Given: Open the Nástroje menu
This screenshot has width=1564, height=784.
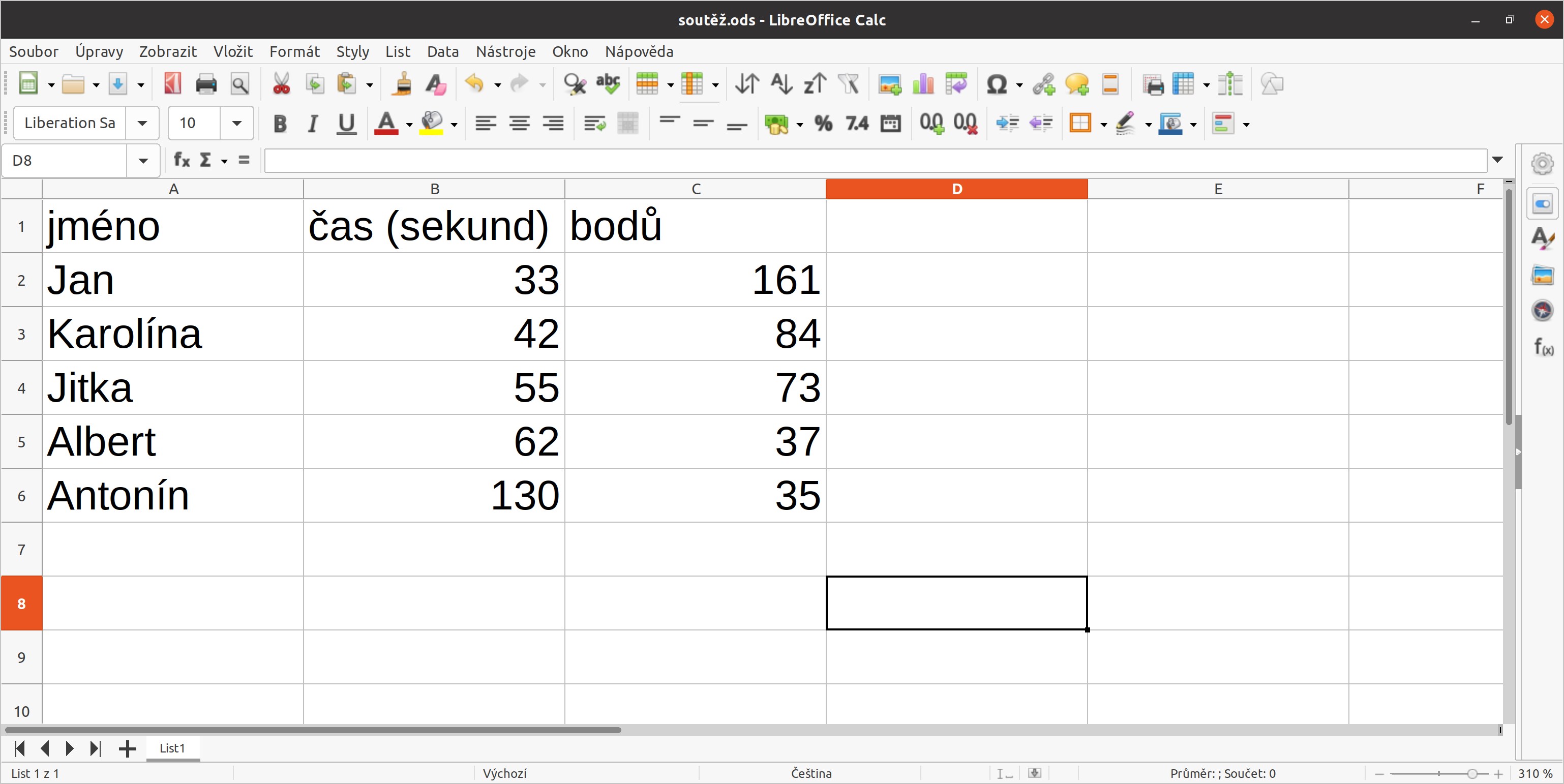Looking at the screenshot, I should [506, 52].
